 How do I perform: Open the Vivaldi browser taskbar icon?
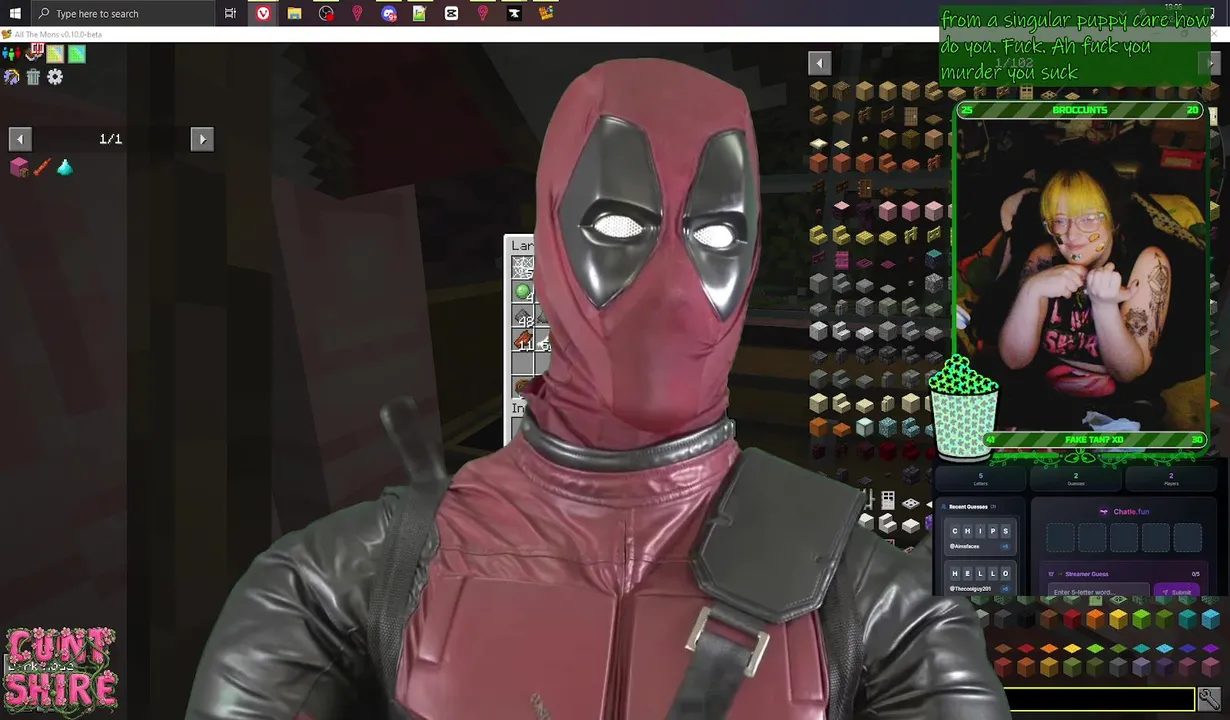pyautogui.click(x=263, y=13)
